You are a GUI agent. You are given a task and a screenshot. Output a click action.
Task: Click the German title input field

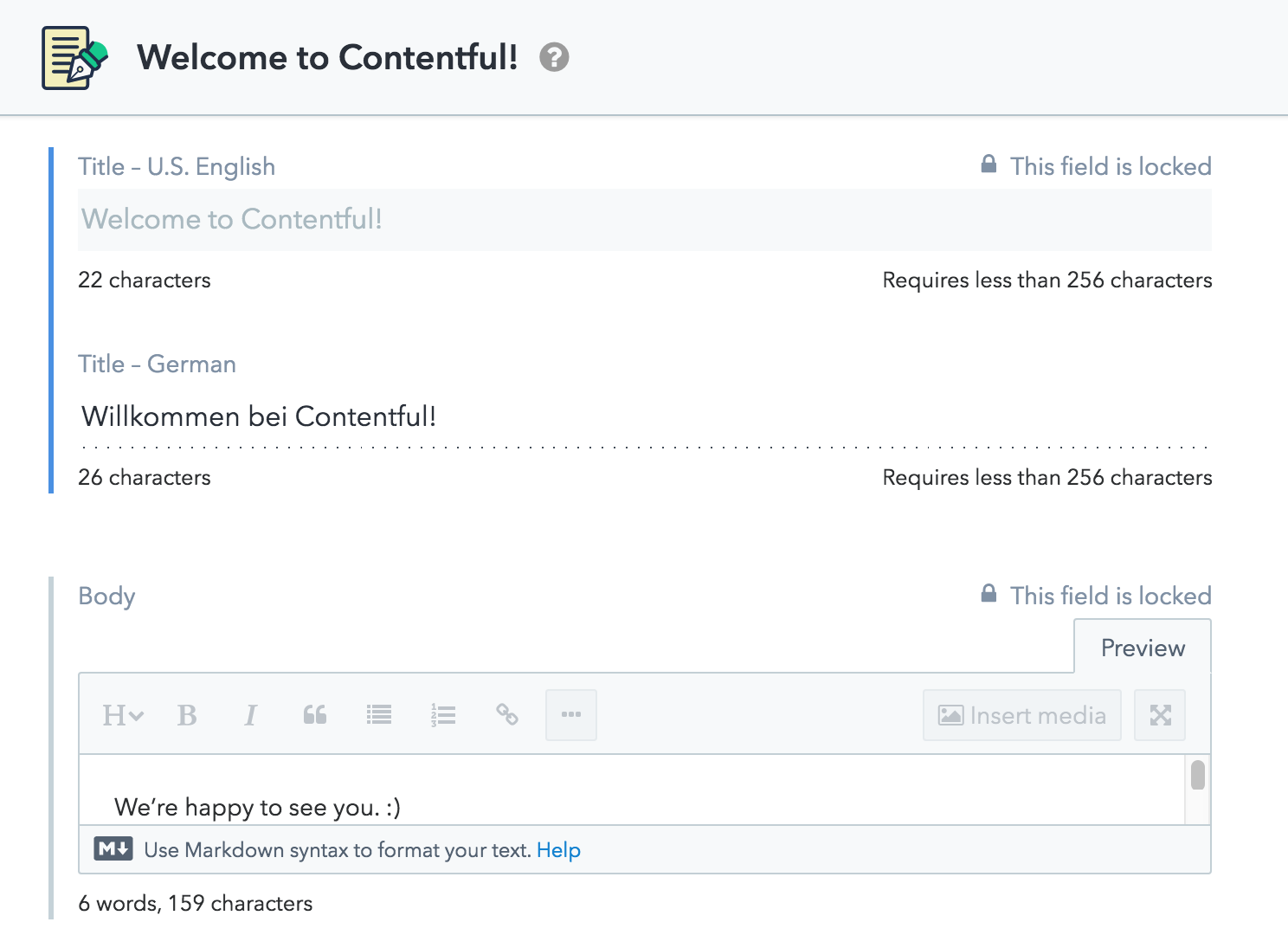point(645,417)
